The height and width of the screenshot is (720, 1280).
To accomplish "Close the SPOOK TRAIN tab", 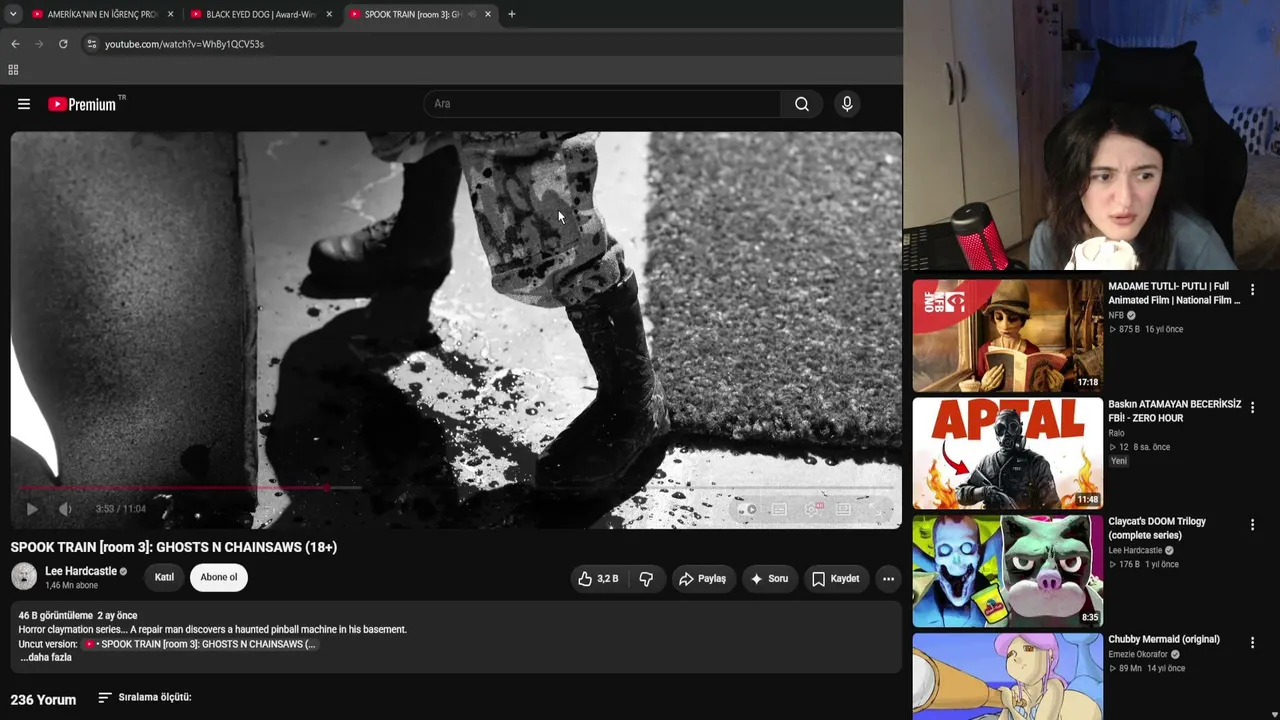I will (x=488, y=14).
